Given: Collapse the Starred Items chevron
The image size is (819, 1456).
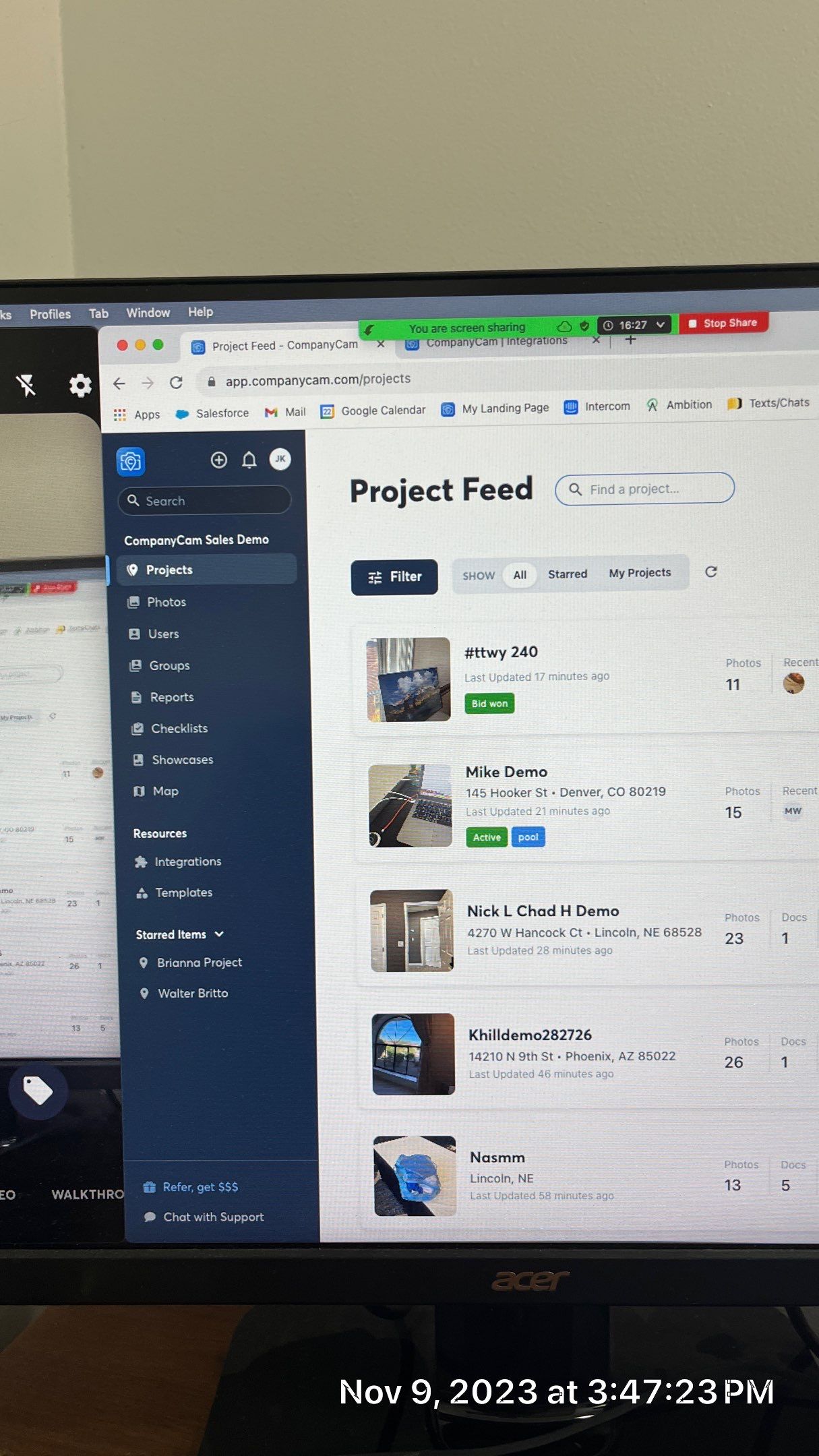Looking at the screenshot, I should (219, 934).
